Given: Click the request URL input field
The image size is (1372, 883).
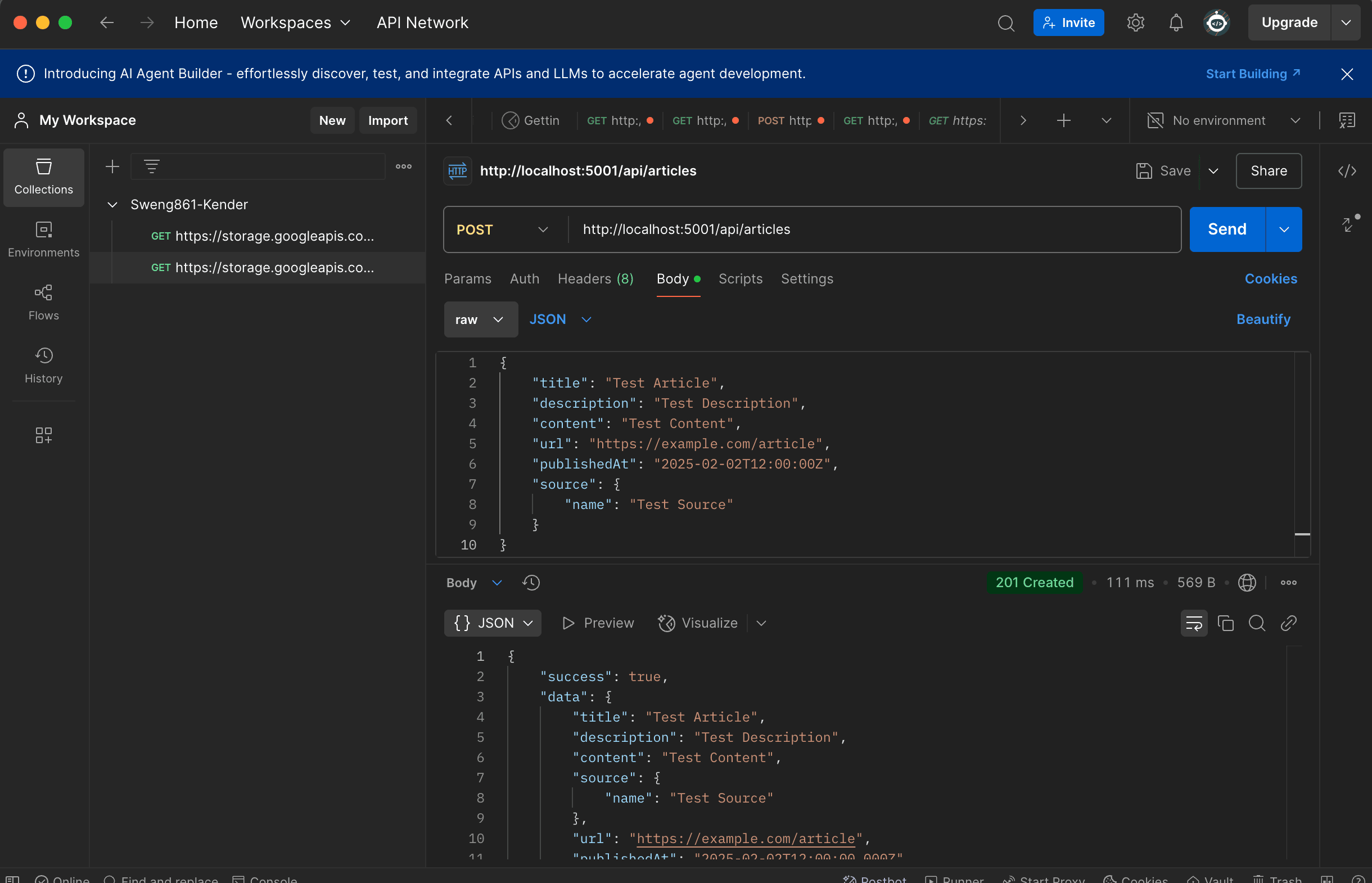Looking at the screenshot, I should [873, 229].
